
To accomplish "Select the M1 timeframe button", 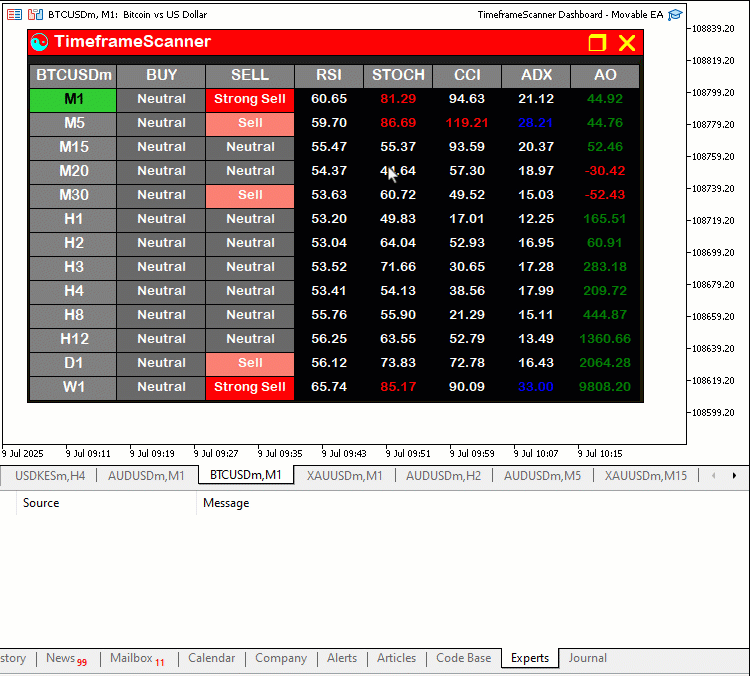I will pos(73,100).
